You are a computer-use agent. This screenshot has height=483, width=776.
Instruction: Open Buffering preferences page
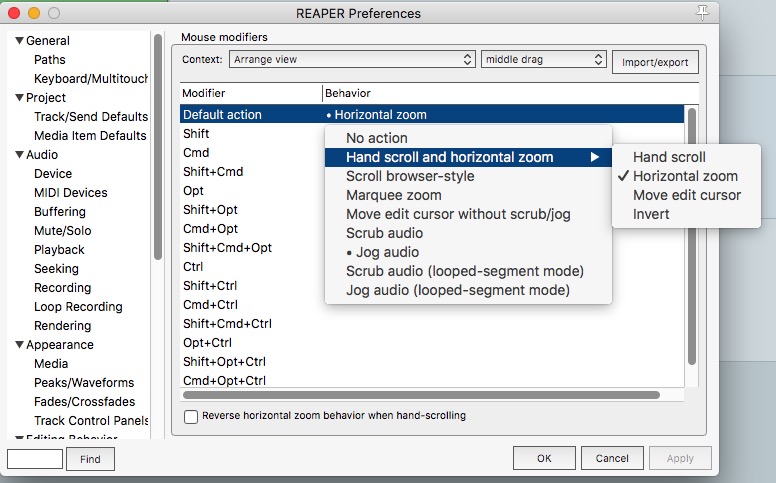(x=60, y=211)
